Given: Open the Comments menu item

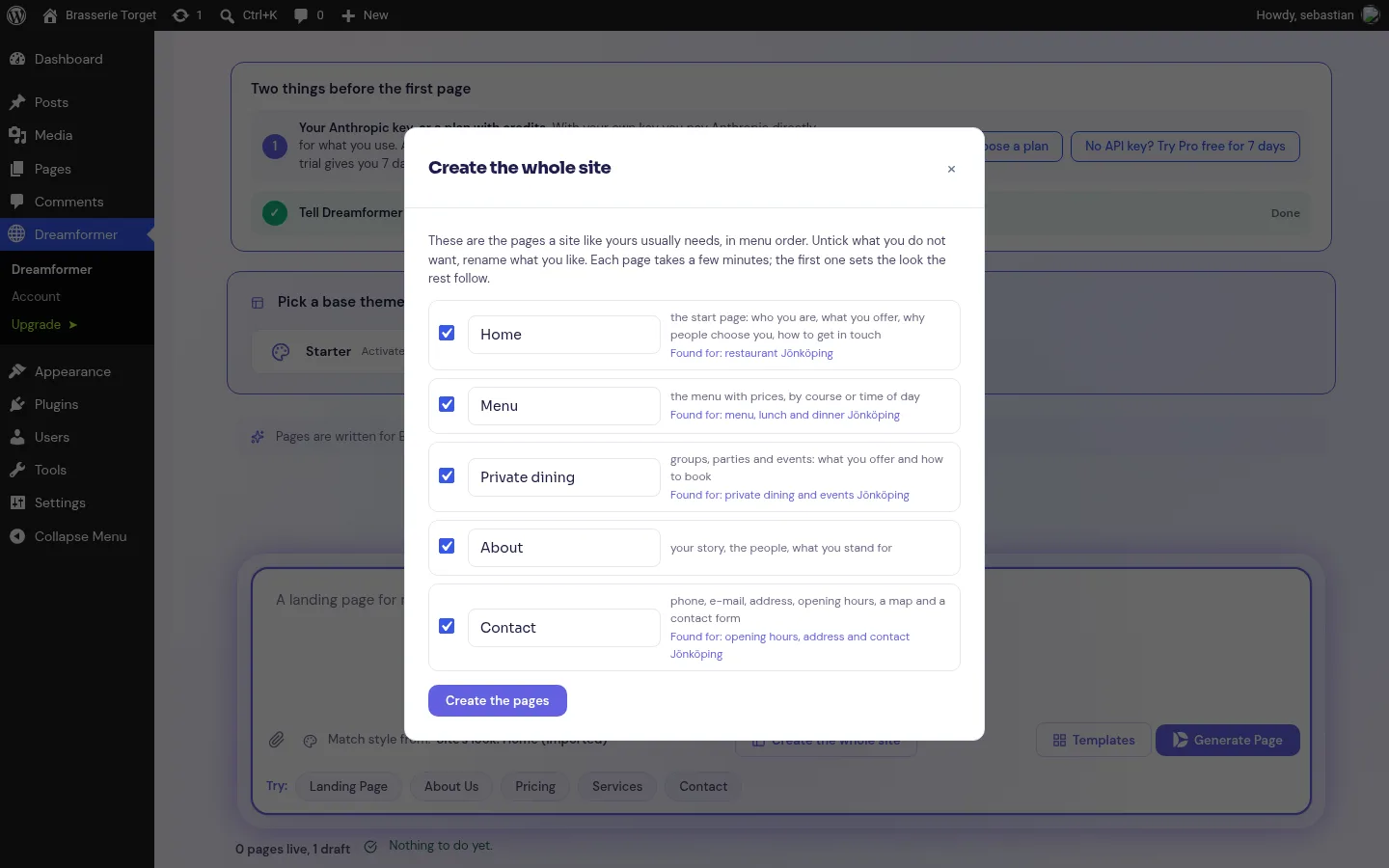Looking at the screenshot, I should pos(77,202).
